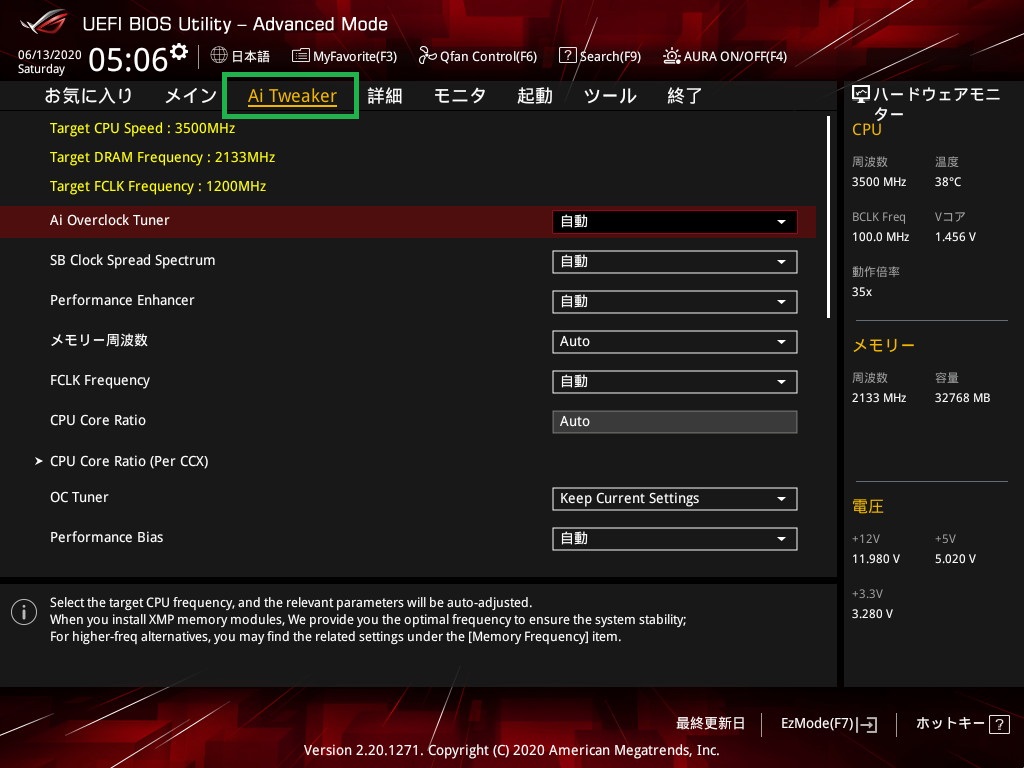
Task: Click the ハードウェアモニター panel title
Action: (936, 104)
